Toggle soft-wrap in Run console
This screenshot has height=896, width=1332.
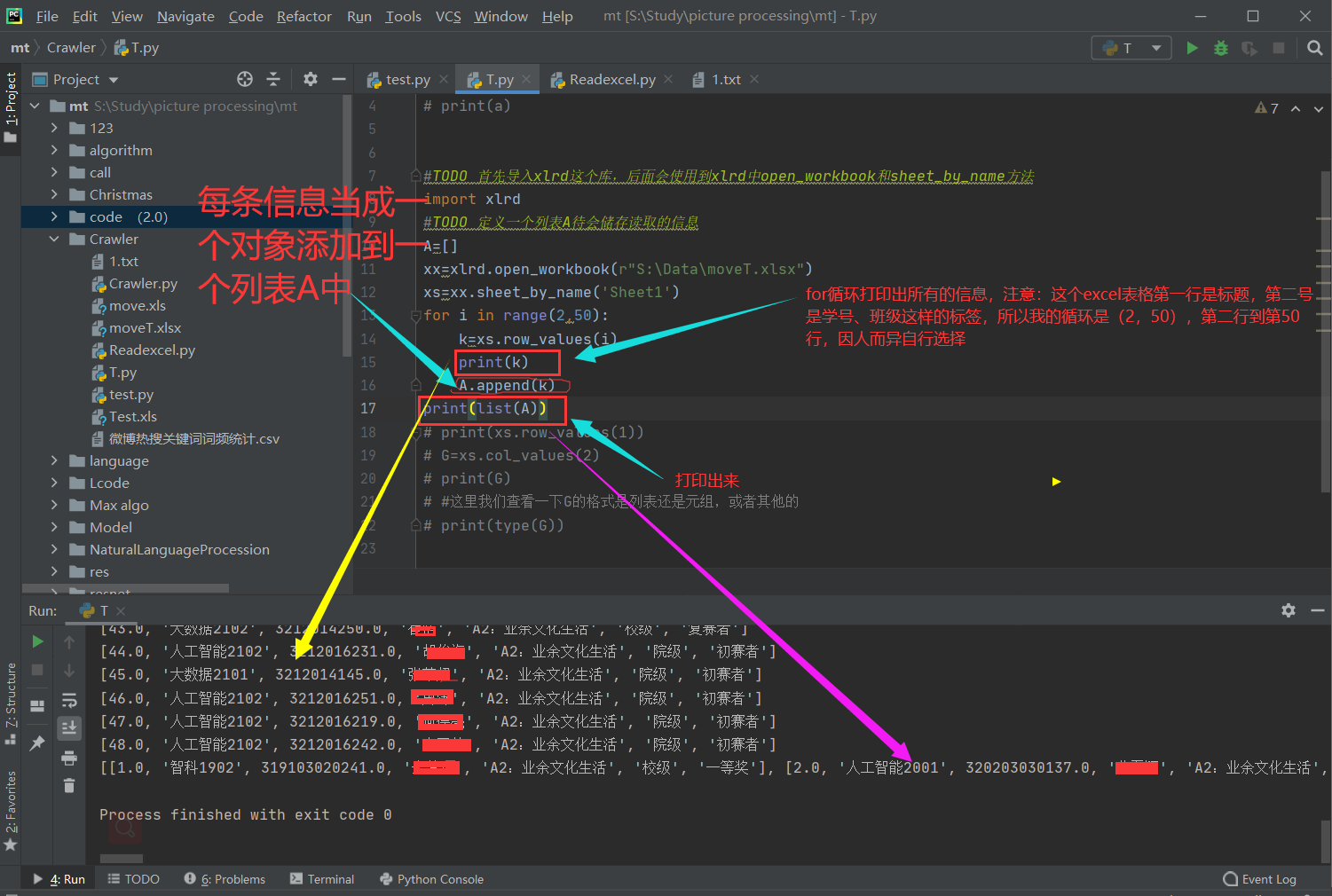click(69, 699)
